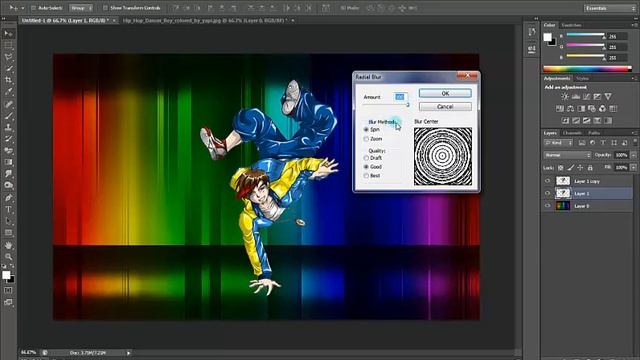The height and width of the screenshot is (360, 640).
Task: Select the Lasso tool
Action: (x=9, y=57)
